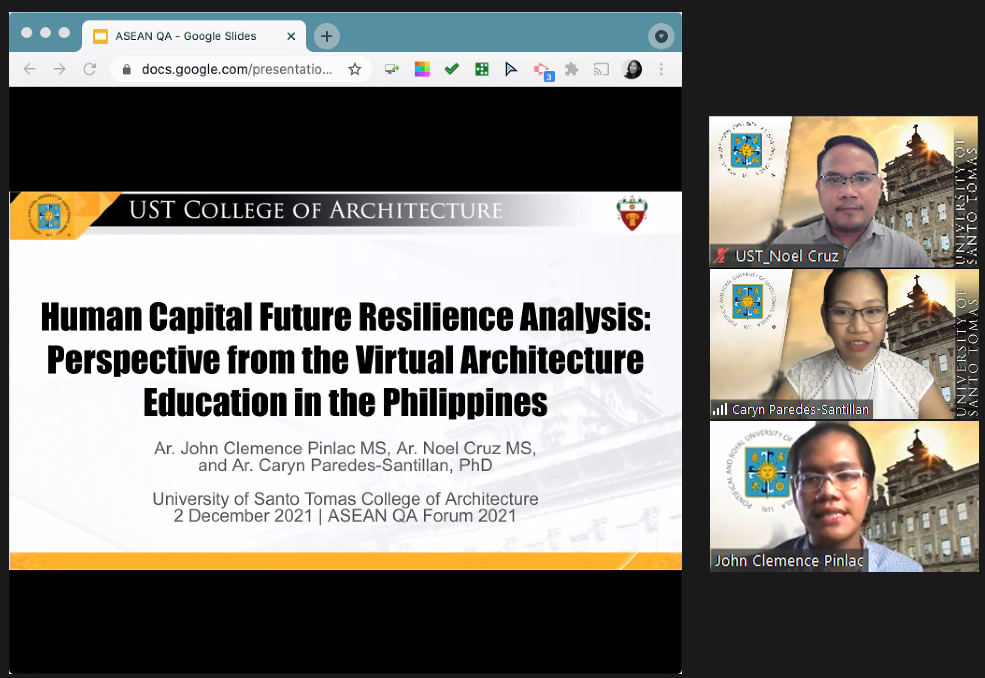Viewport: 985px width, 678px height.
Task: Click the monitor with green arrow extension
Action: pyautogui.click(x=392, y=69)
